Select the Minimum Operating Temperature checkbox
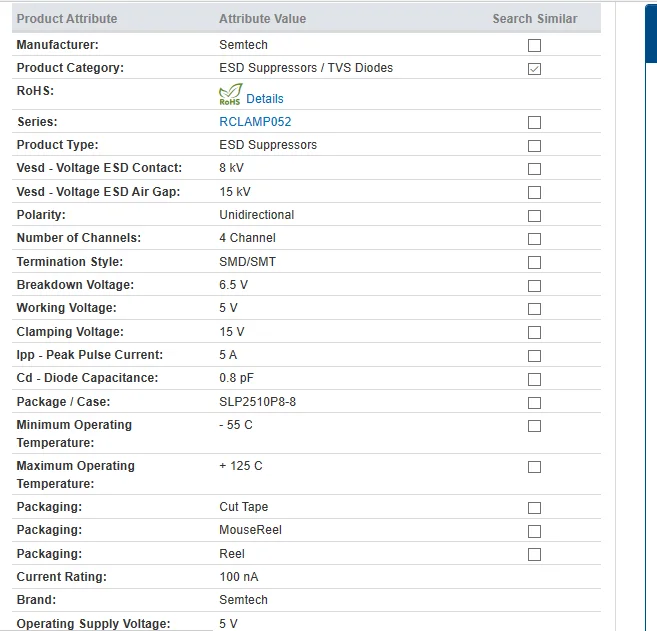 (534, 426)
